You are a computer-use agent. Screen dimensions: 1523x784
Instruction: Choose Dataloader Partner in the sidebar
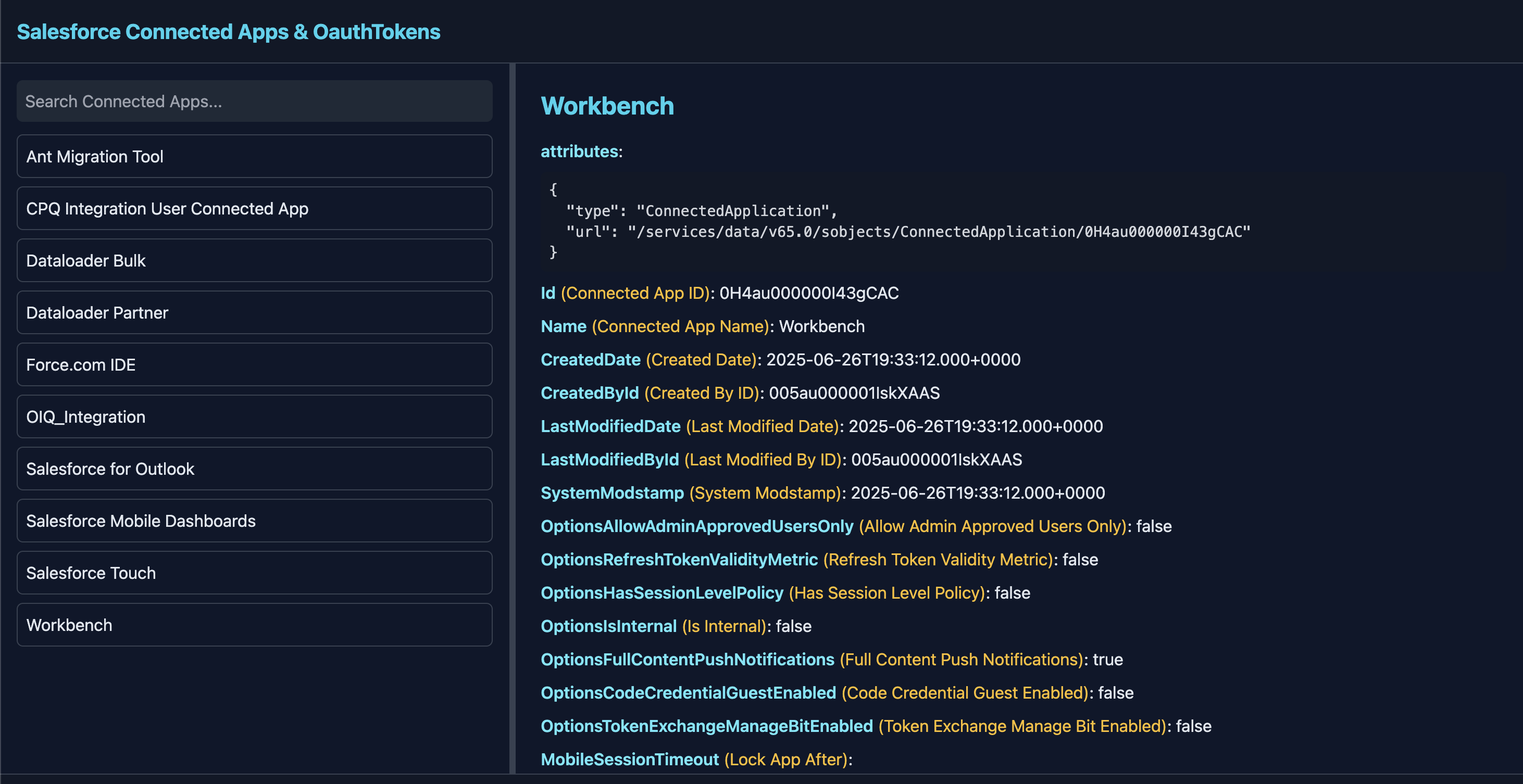[x=254, y=312]
